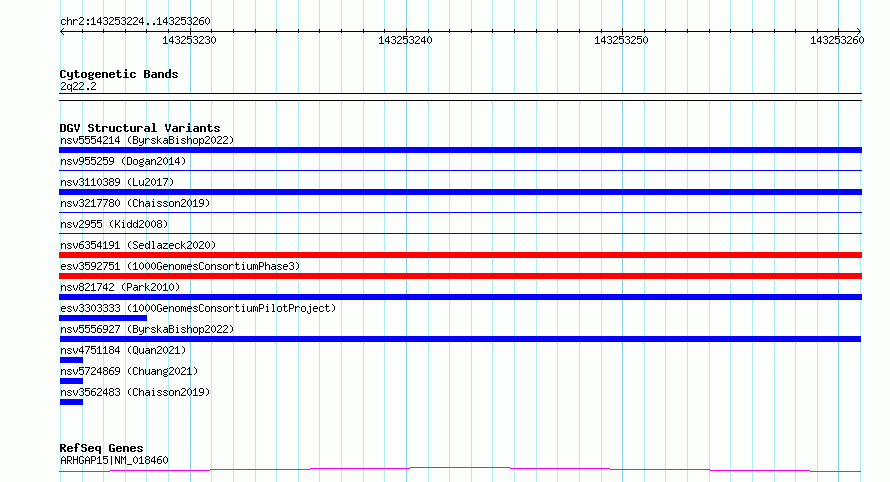Image resolution: width=890 pixels, height=482 pixels.
Task: Click the thin blue line under nsv955259
Action: click(x=460, y=170)
